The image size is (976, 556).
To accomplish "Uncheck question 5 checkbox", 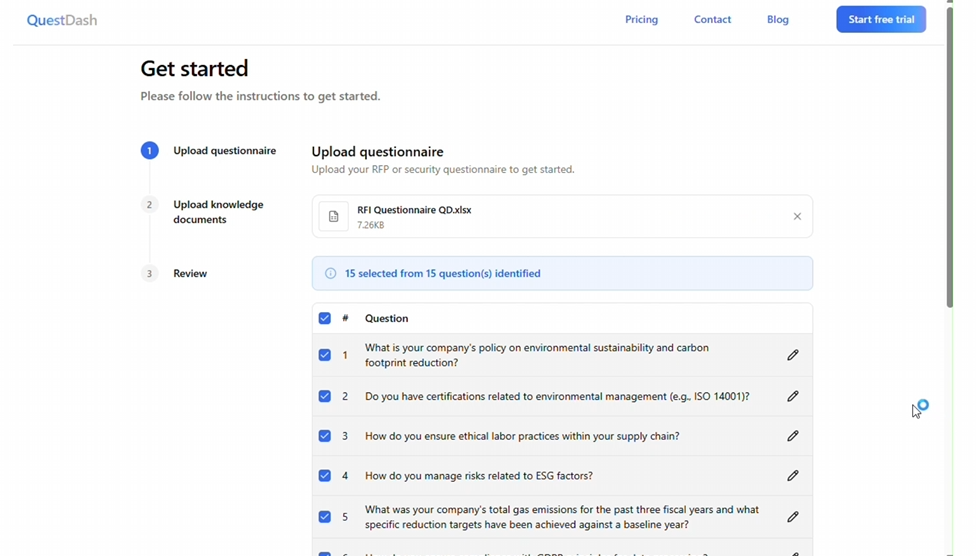I will 324,517.
